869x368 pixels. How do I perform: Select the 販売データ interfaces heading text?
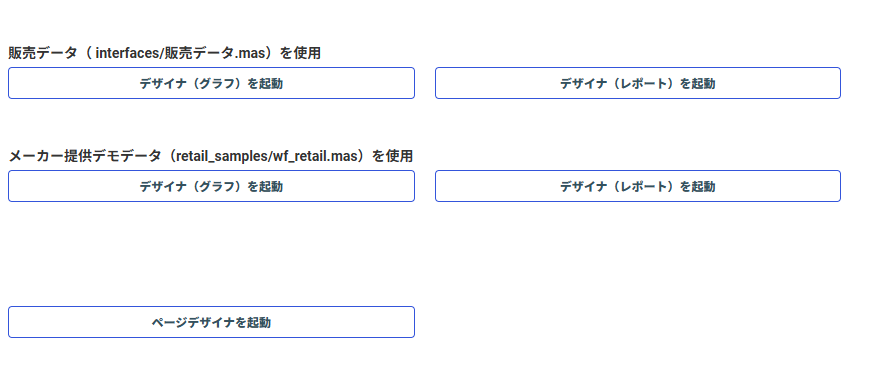[165, 53]
